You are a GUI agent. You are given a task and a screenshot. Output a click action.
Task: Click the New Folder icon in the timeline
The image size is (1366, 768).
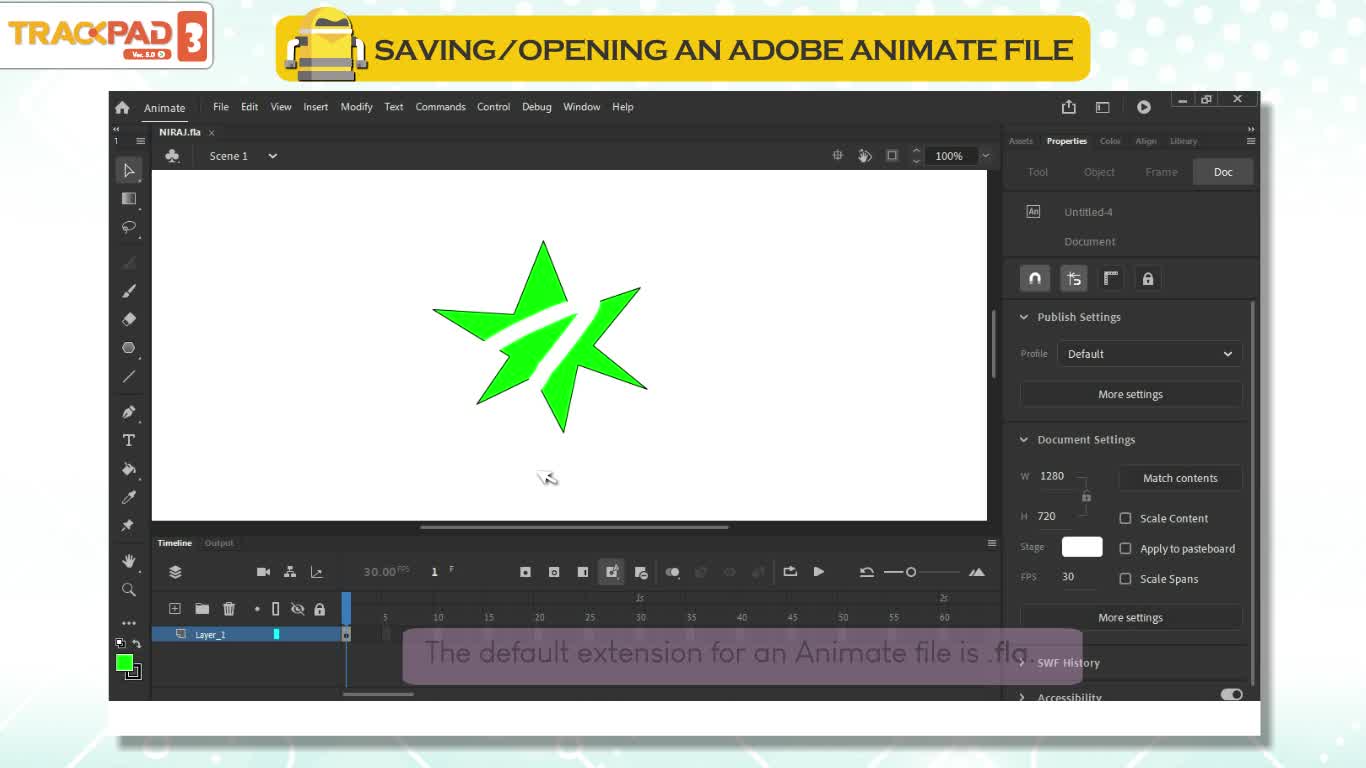202,609
